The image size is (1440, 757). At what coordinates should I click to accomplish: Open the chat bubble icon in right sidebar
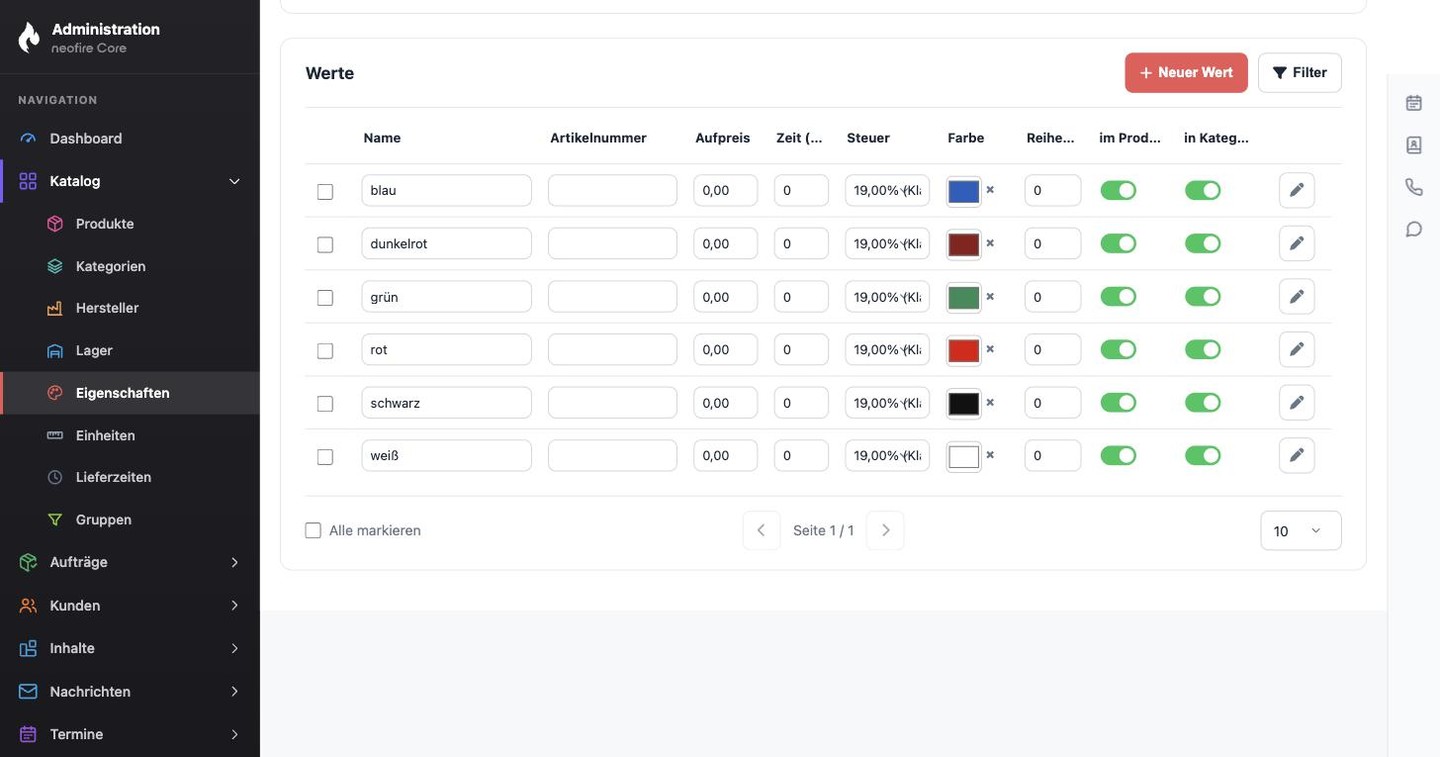1414,229
